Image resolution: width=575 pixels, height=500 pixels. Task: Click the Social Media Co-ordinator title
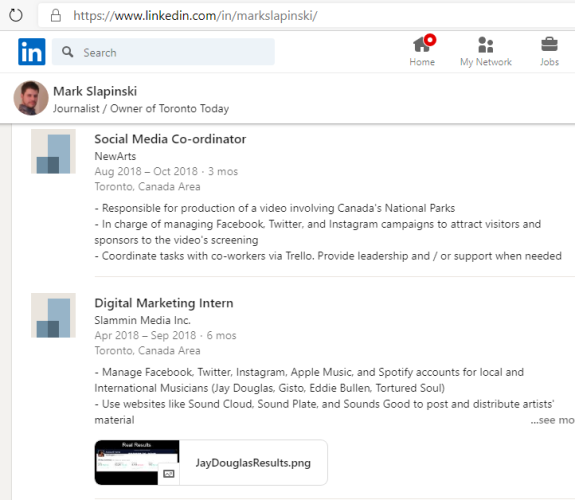pos(170,139)
